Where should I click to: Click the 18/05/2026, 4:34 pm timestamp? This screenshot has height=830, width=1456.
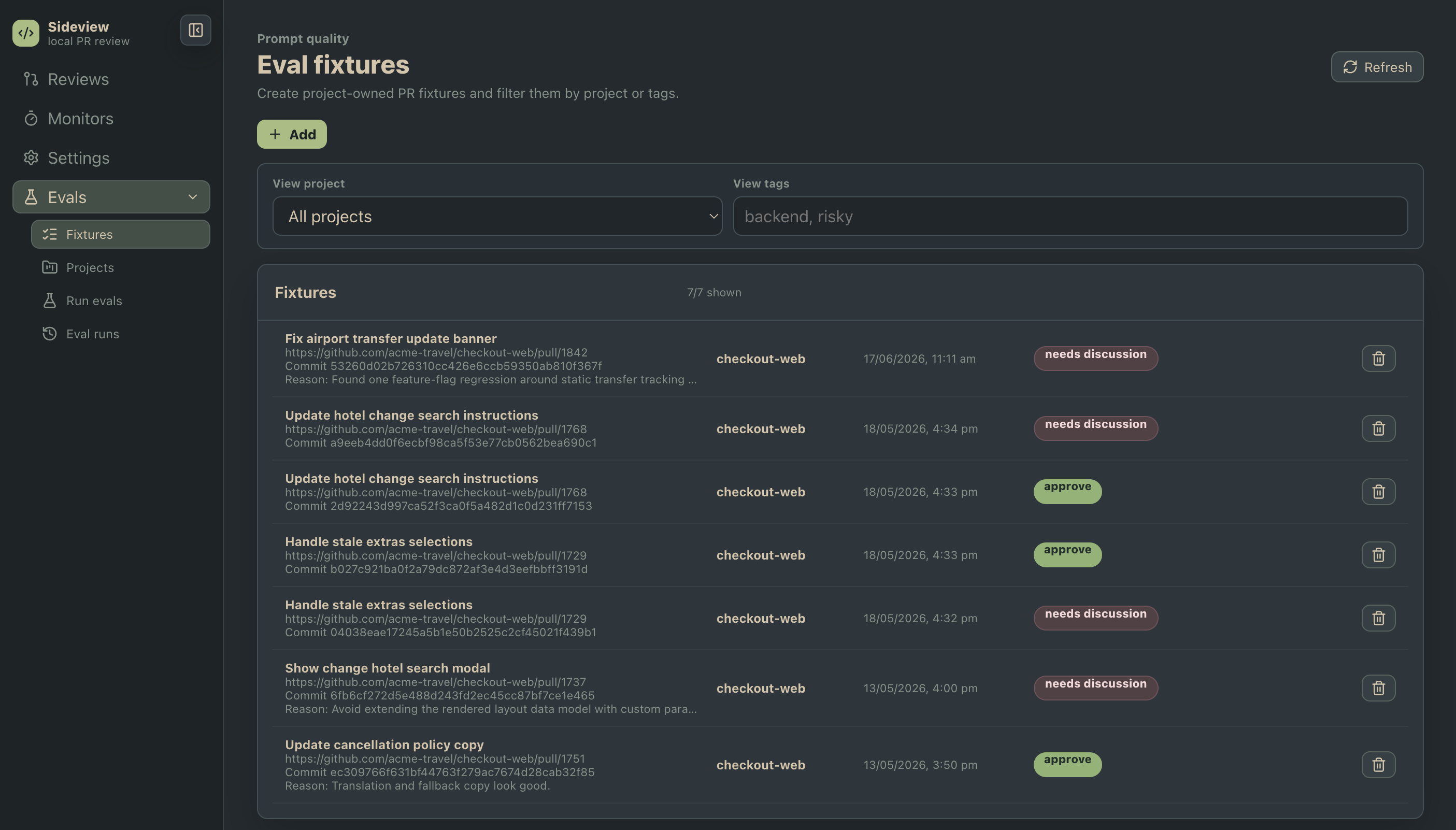click(x=920, y=428)
